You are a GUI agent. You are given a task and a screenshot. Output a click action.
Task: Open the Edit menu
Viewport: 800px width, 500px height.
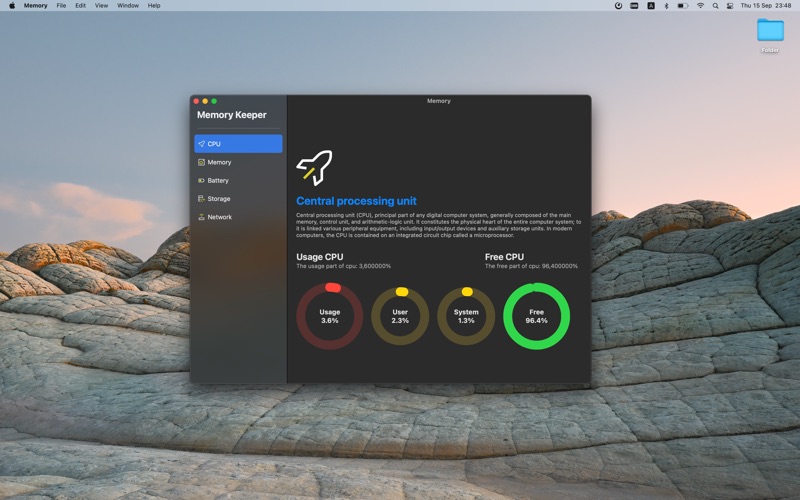point(81,6)
